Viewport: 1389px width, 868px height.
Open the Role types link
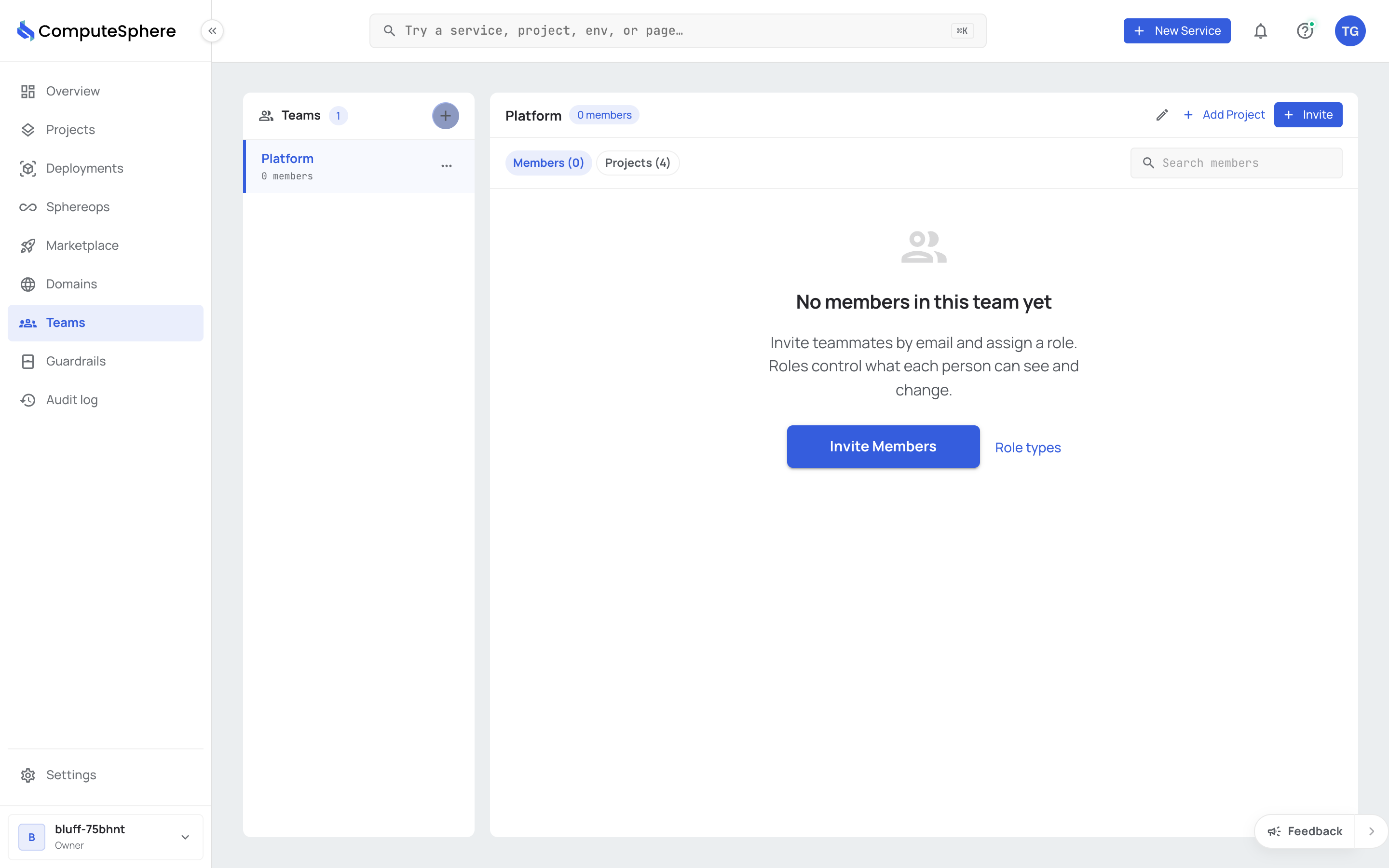tap(1027, 448)
